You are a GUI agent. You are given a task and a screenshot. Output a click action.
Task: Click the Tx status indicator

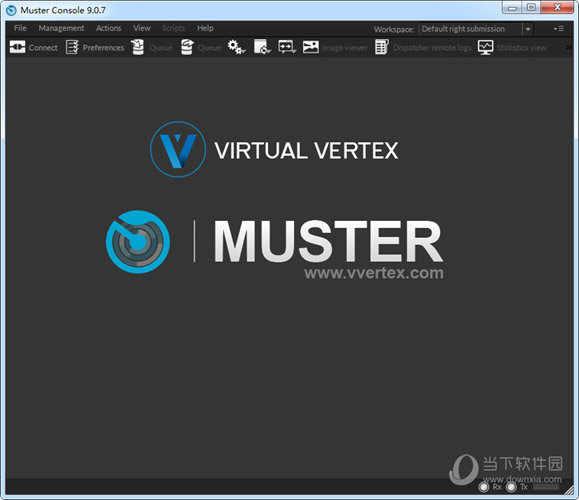click(511, 487)
